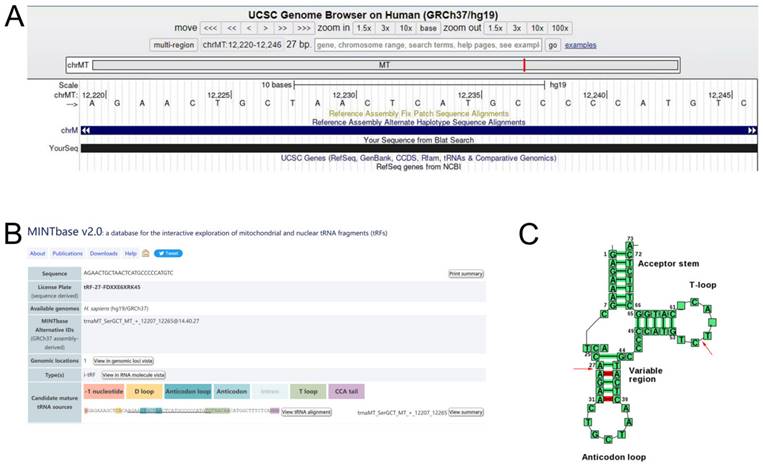Image resolution: width=763 pixels, height=467 pixels.
Task: Click sequence AGAACTGCTAACTCATGCCCCCATGTC text
Action: click(128, 273)
